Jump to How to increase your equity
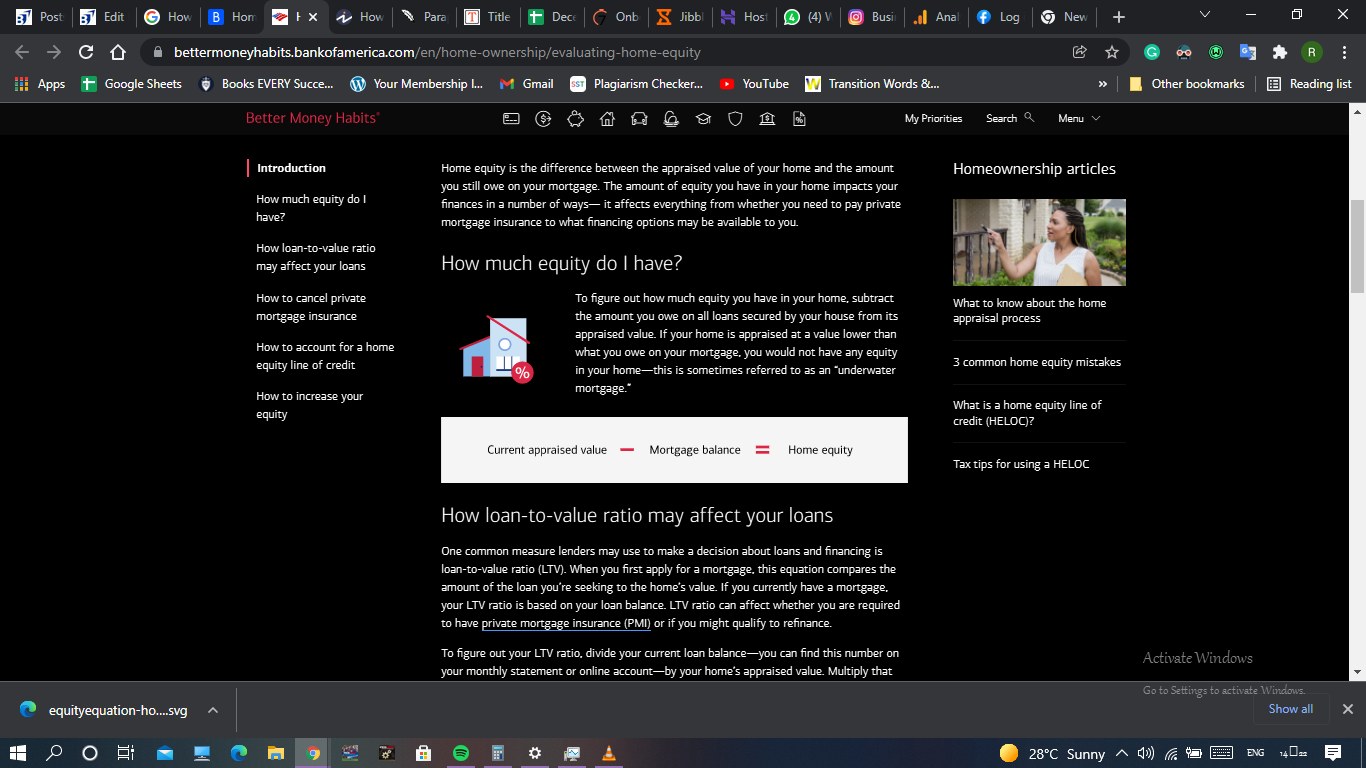The width and height of the screenshot is (1366, 768). [x=309, y=405]
